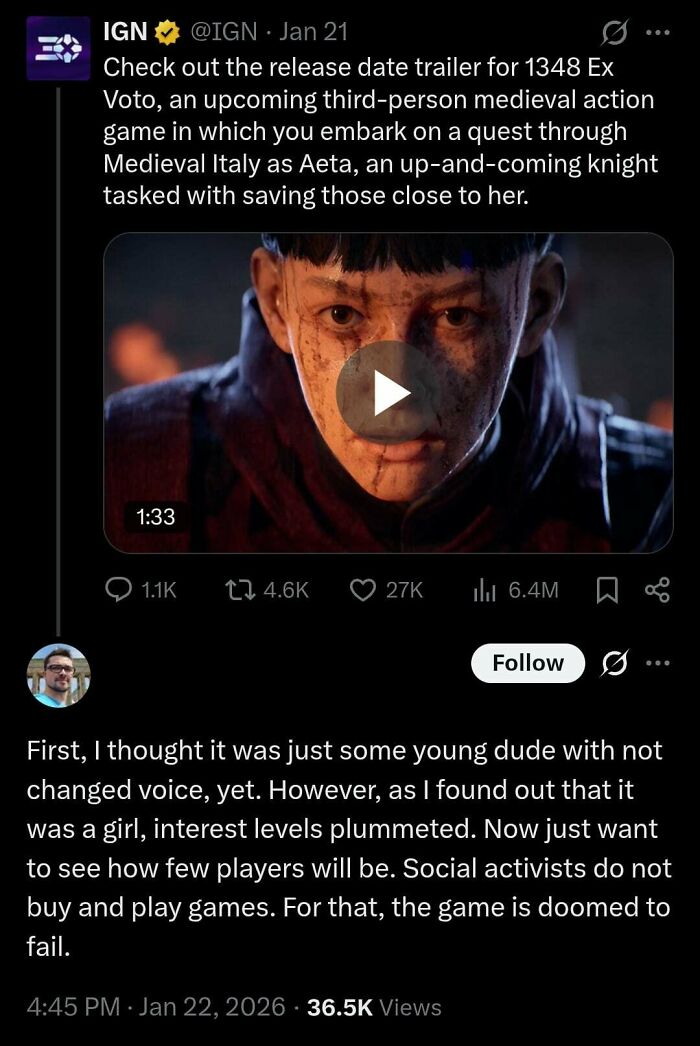Open the more options menu on the reply

659,663
